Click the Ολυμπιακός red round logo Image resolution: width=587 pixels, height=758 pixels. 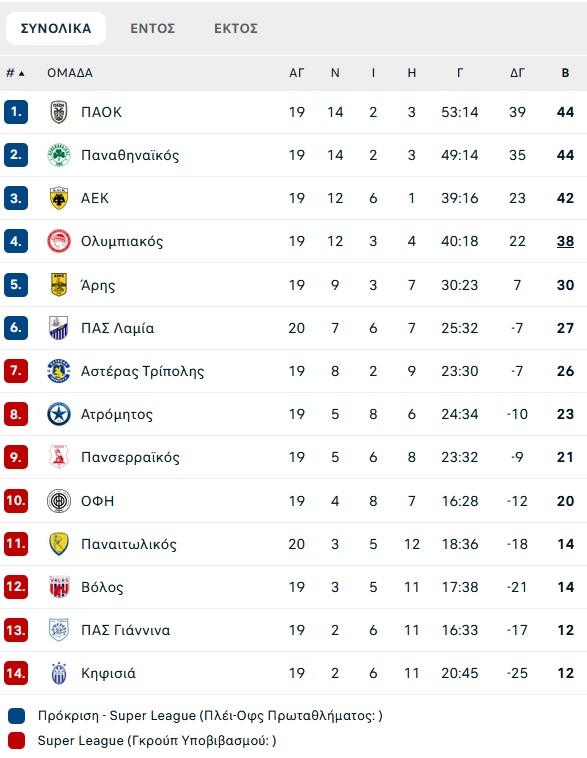[59, 241]
